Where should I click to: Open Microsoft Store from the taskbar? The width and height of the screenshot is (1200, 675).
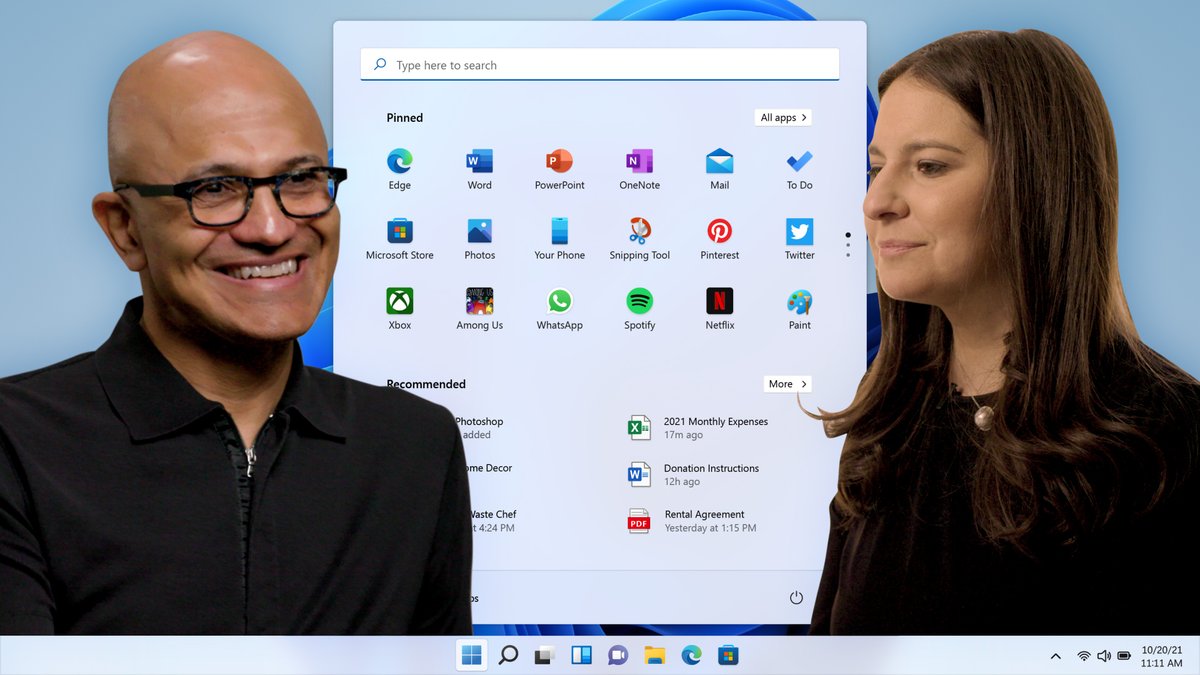click(x=728, y=655)
